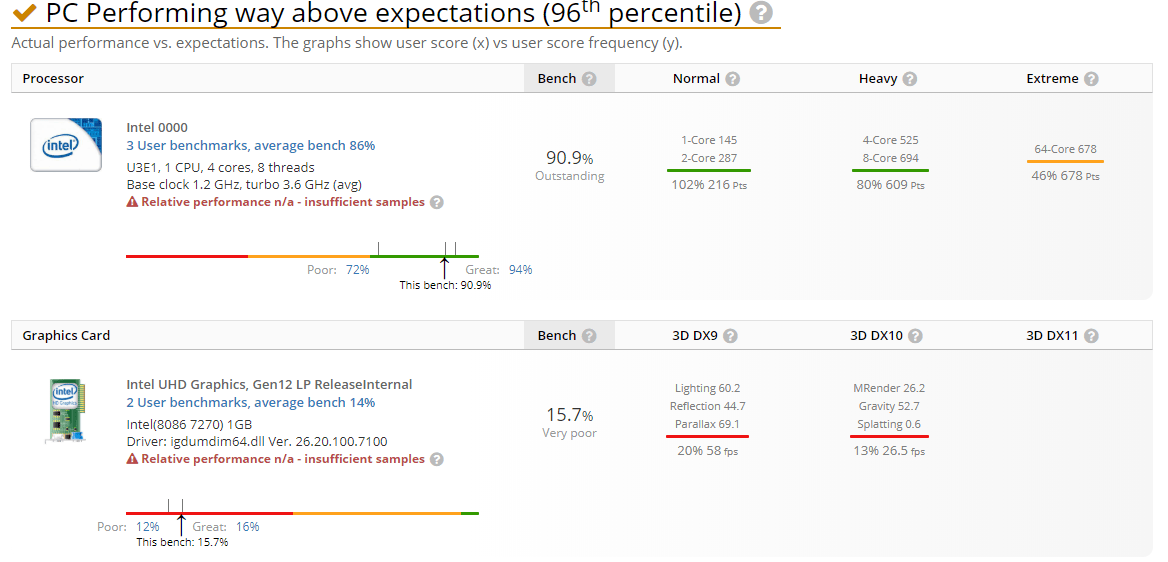Click help icon next to 3D DX11
Viewport: 1168px width, 562px height.
point(1091,336)
